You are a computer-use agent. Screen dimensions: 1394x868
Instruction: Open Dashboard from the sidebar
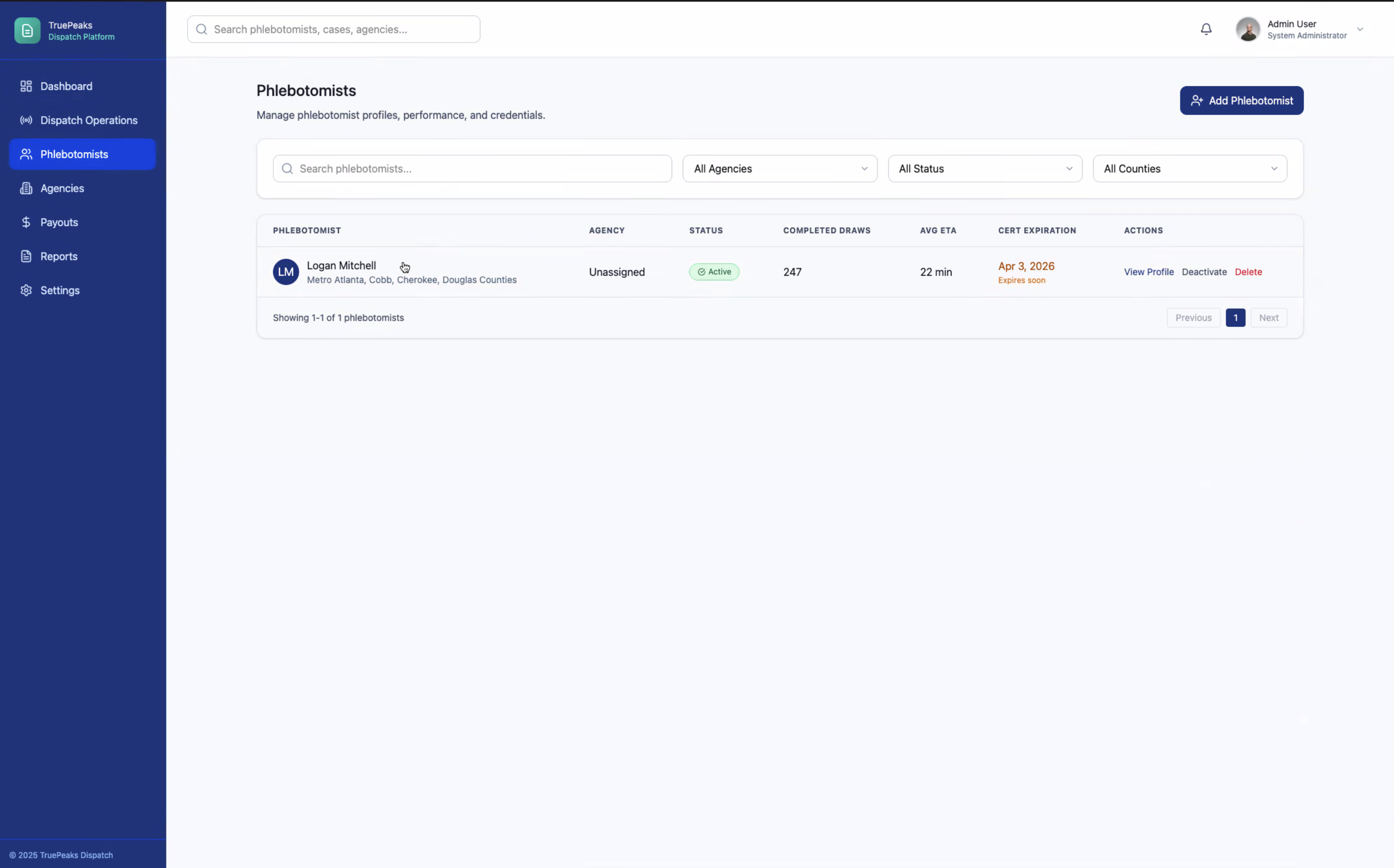(66, 86)
